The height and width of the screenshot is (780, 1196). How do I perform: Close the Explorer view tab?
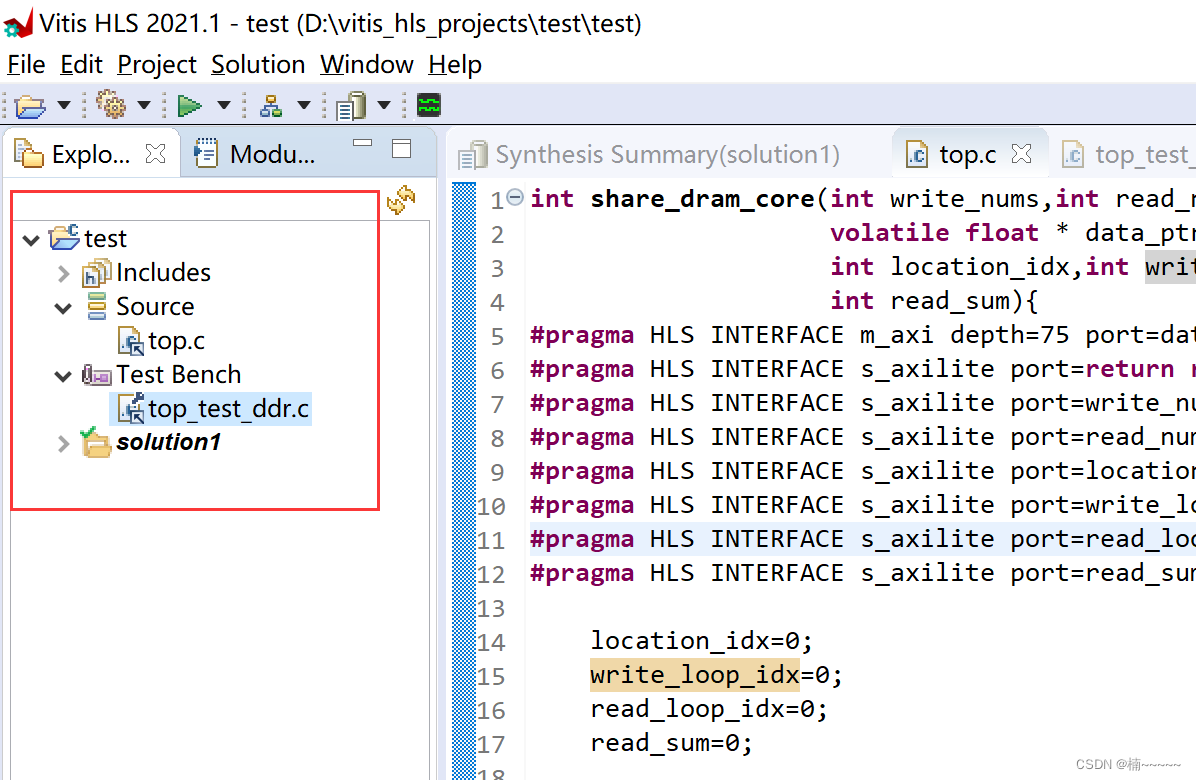[156, 153]
